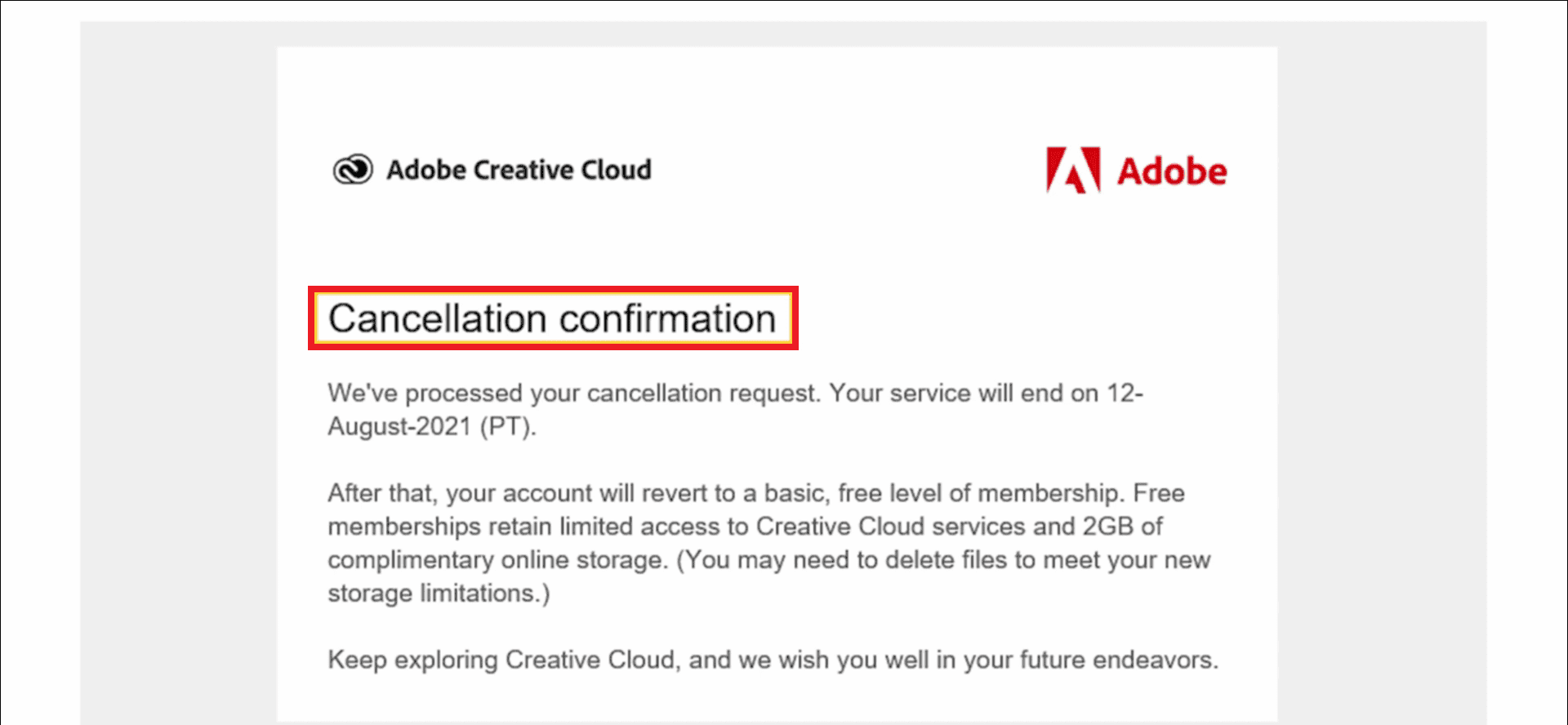Click the "Adobe Creative Cloud" header text
Viewport: 1568px width, 725px height.
click(x=519, y=170)
